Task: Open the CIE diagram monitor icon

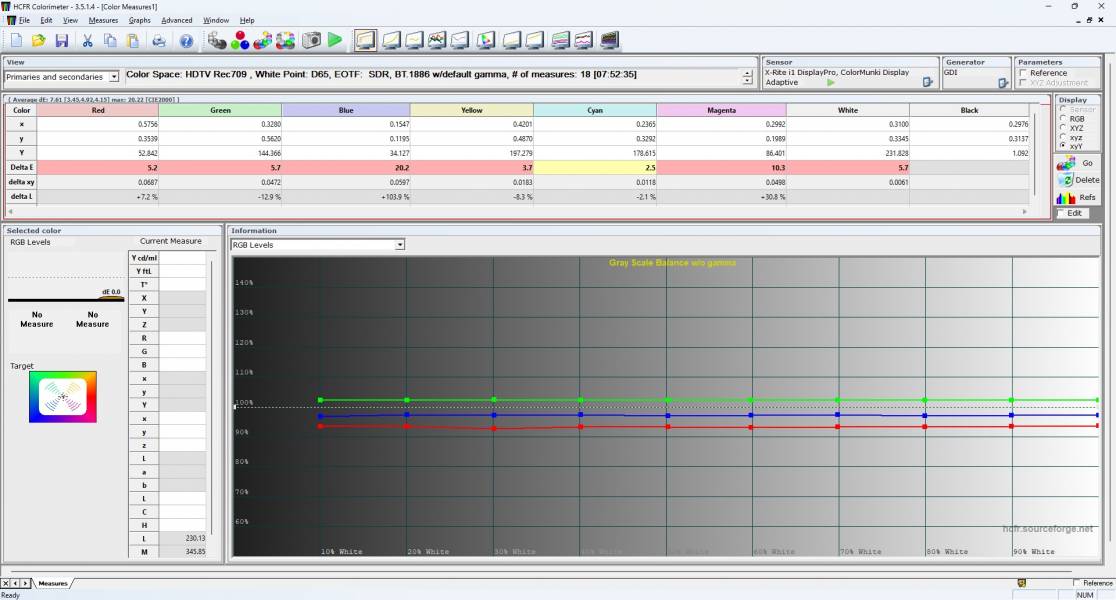Action: click(486, 41)
